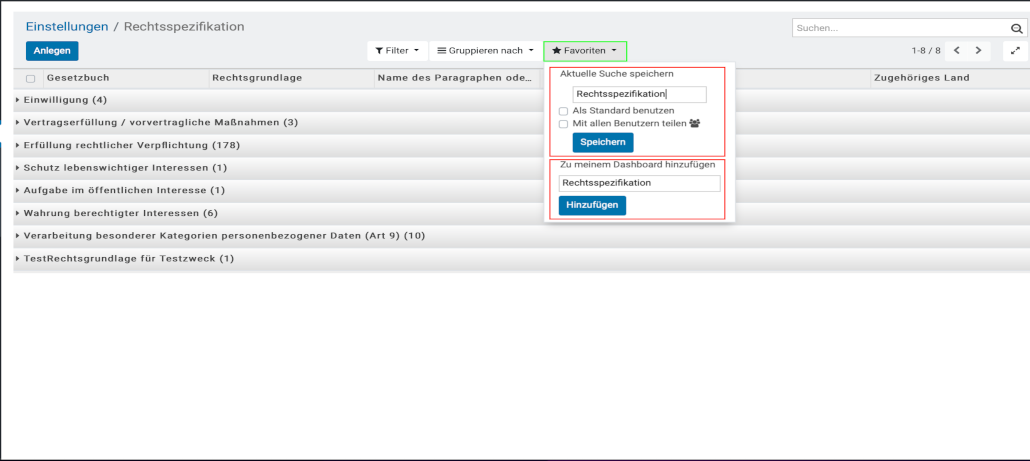This screenshot has width=1030, height=461.
Task: Click the expand fullscreen icon
Action: coord(1015,51)
